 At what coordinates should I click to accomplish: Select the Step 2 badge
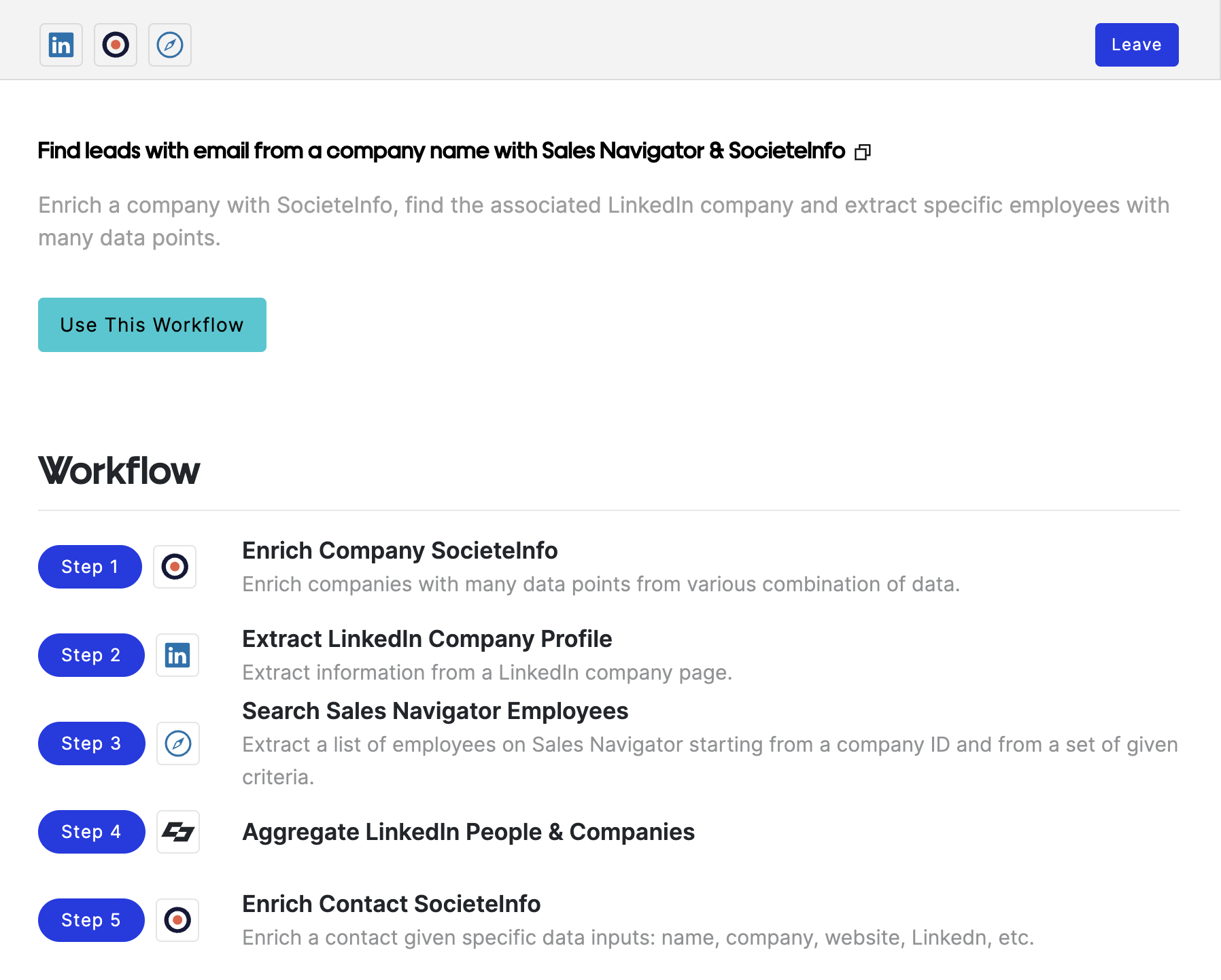[91, 655]
